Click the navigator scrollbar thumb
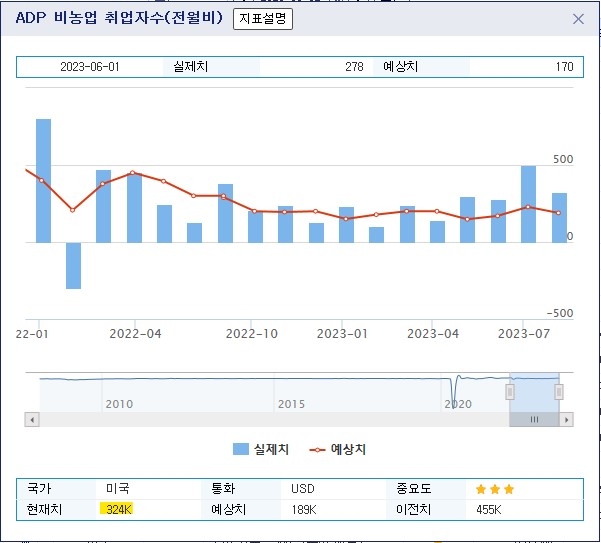601x543 pixels. tap(534, 420)
